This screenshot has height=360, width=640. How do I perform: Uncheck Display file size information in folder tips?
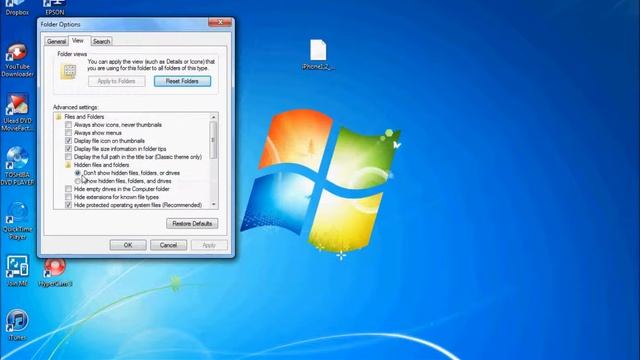click(69, 149)
